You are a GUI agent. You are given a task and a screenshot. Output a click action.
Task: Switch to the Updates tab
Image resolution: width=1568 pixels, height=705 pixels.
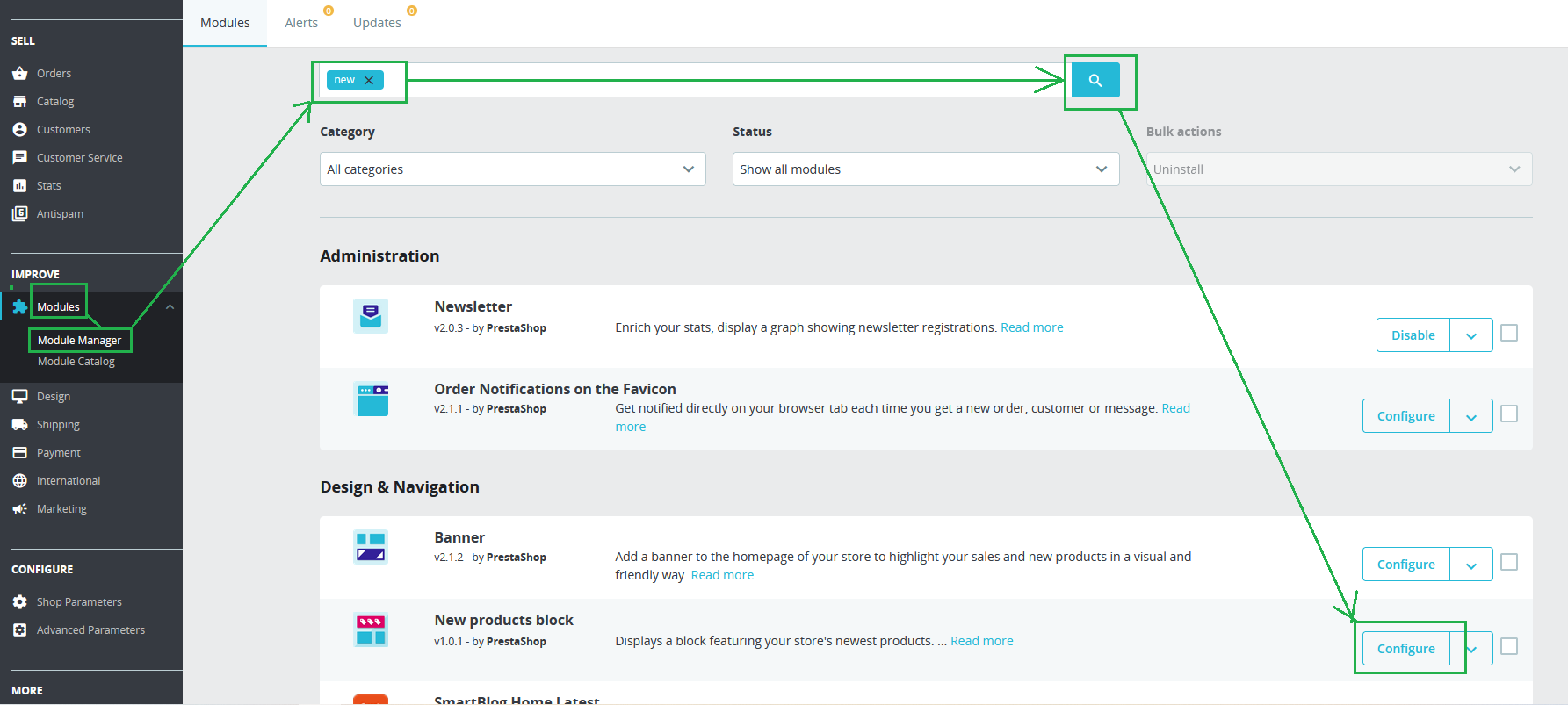pyautogui.click(x=377, y=23)
